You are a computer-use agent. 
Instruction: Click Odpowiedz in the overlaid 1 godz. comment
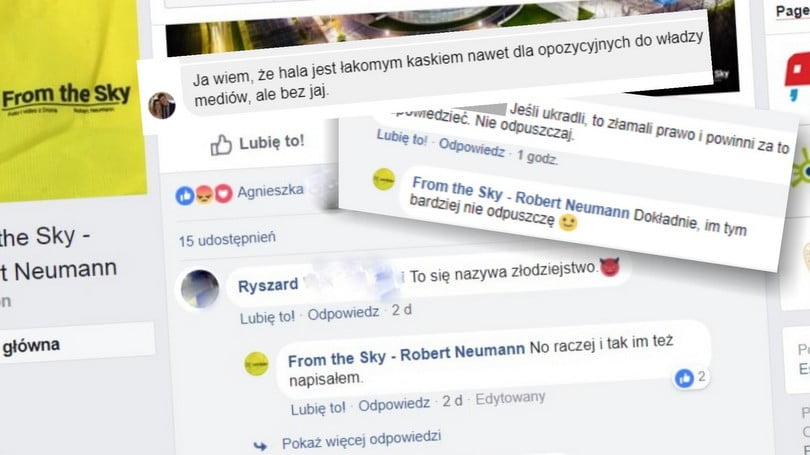(472, 148)
